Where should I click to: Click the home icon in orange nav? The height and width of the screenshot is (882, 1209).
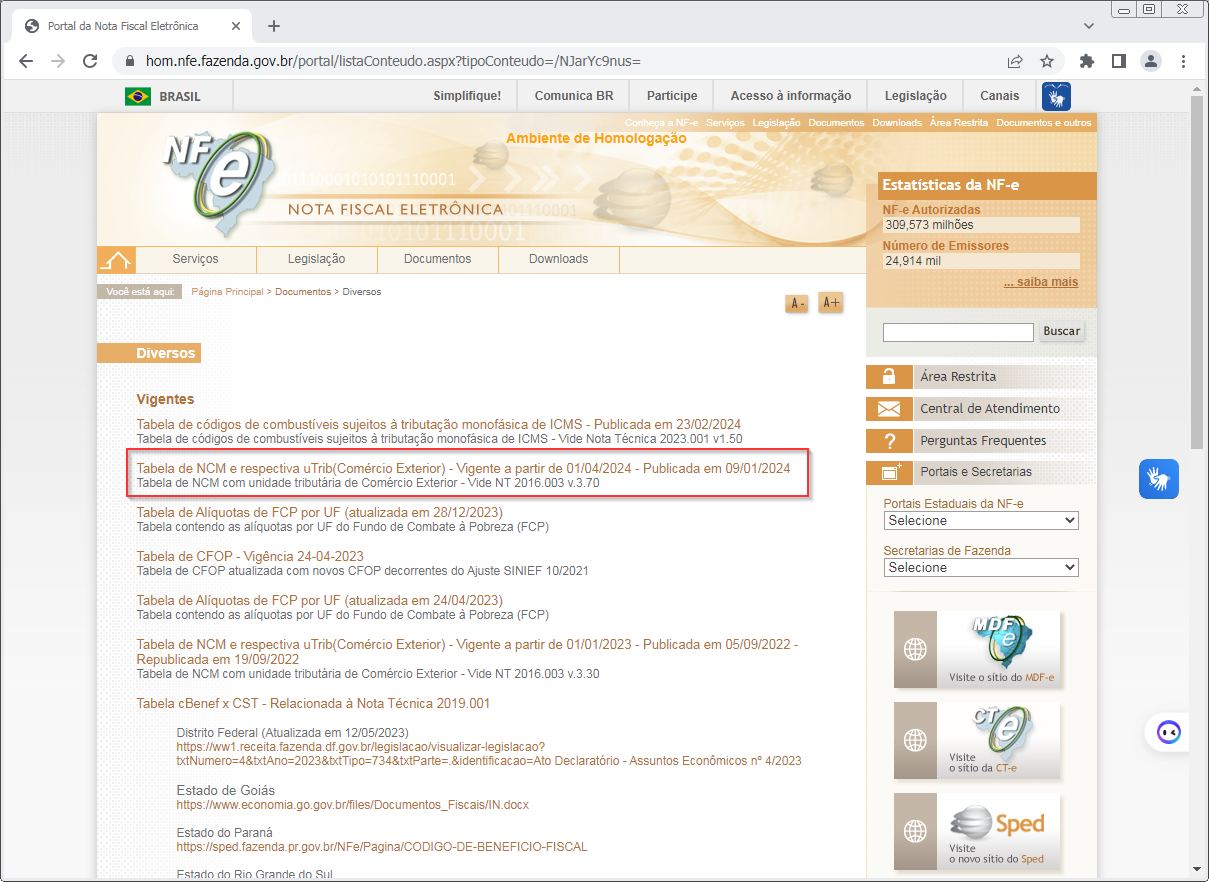[x=116, y=260]
